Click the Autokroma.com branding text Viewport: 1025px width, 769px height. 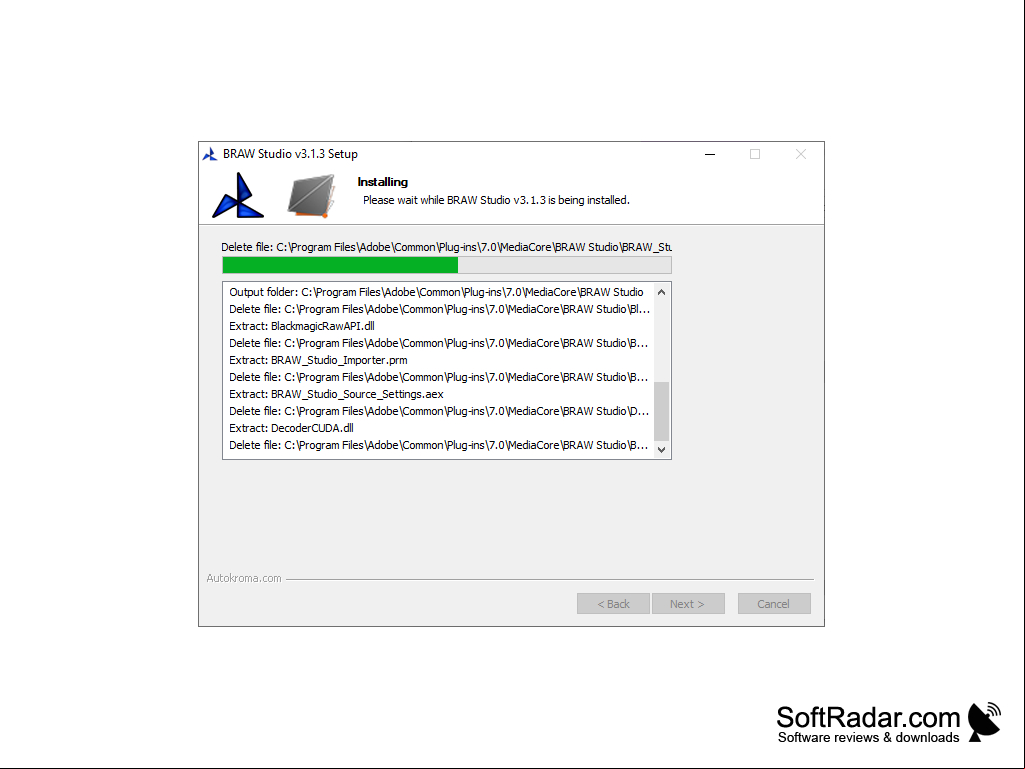(x=244, y=578)
